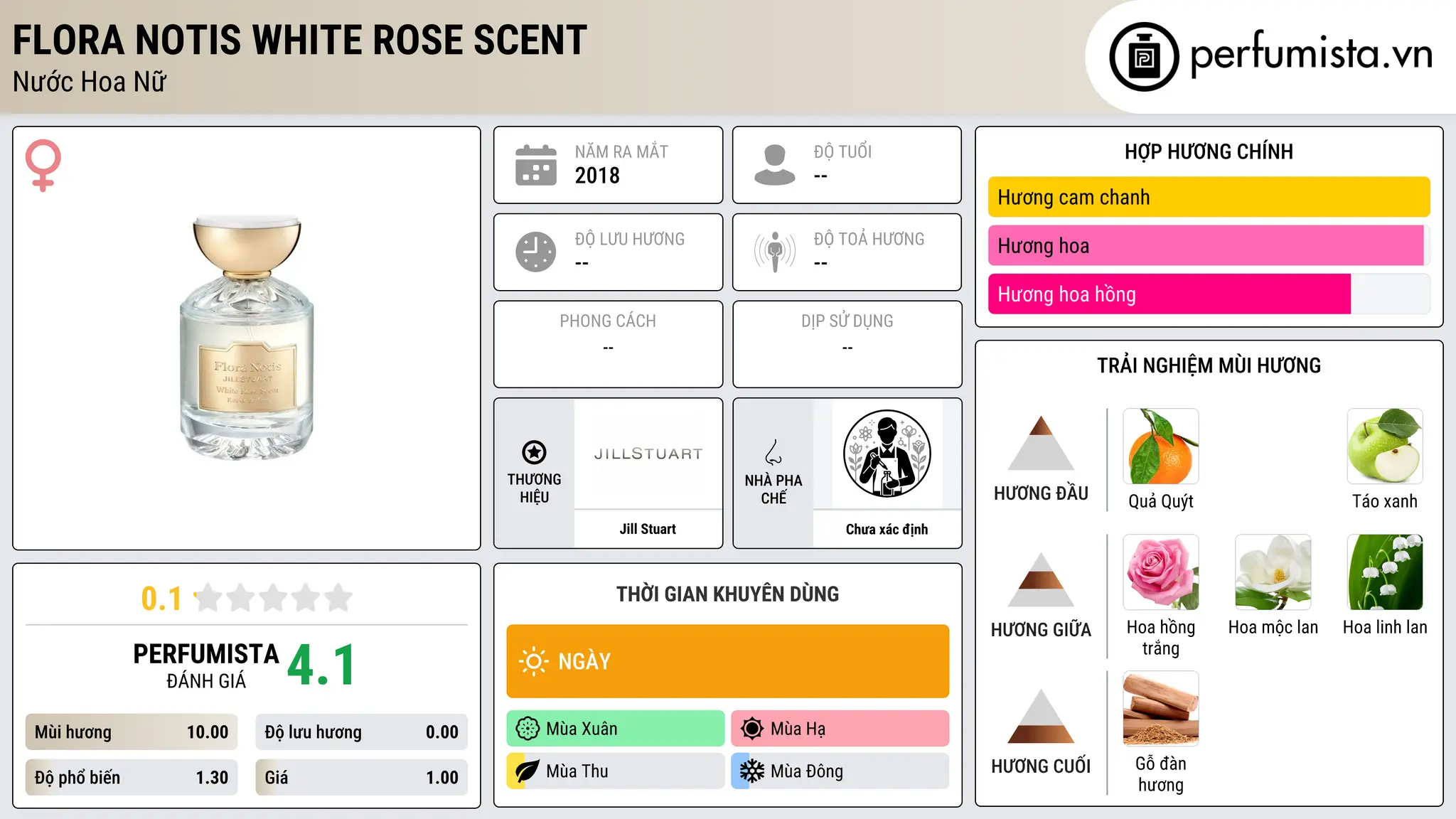This screenshot has height=819, width=1456.
Task: Click the sun icon in the Ngày bar
Action: point(533,661)
